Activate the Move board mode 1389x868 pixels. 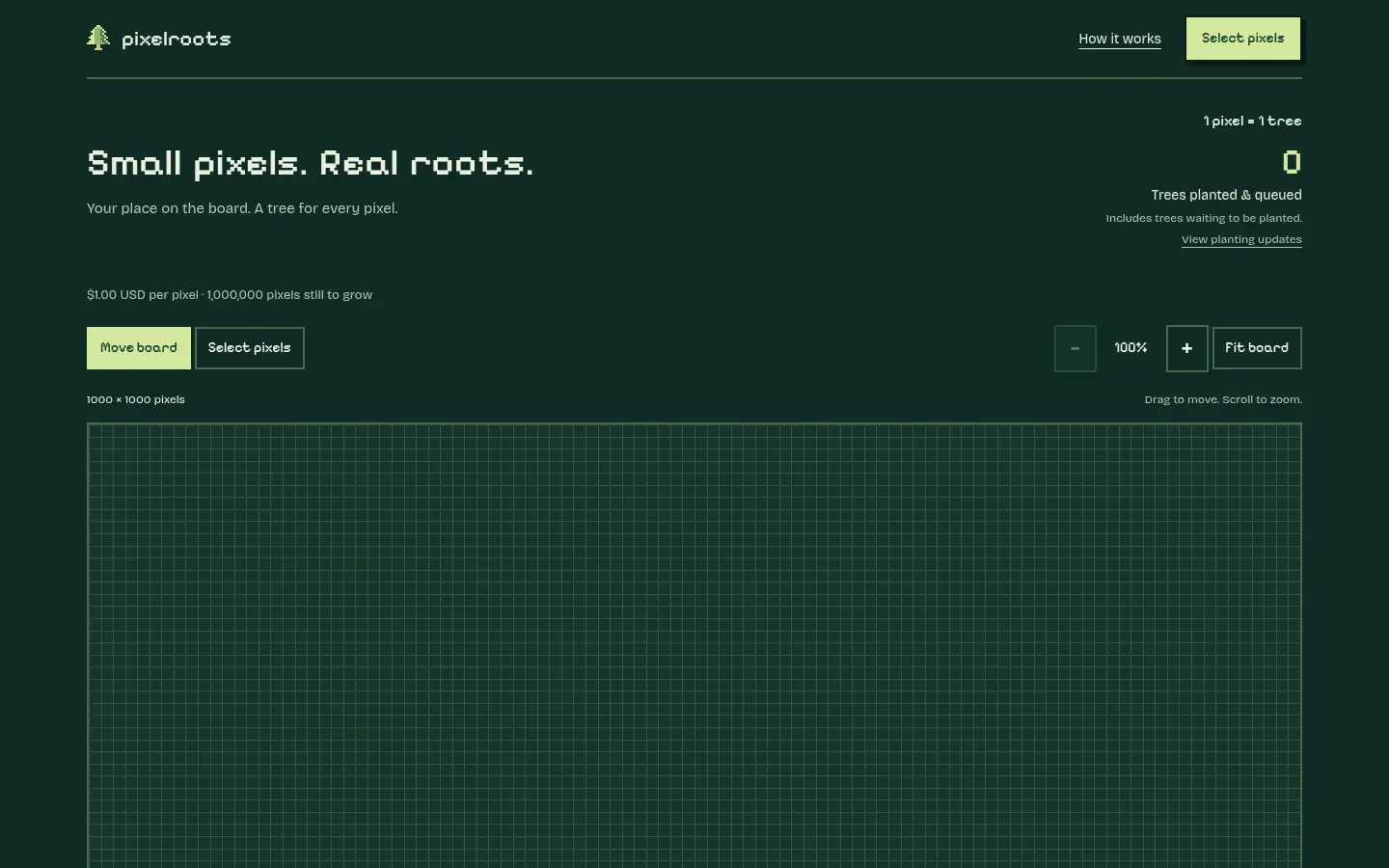[139, 348]
